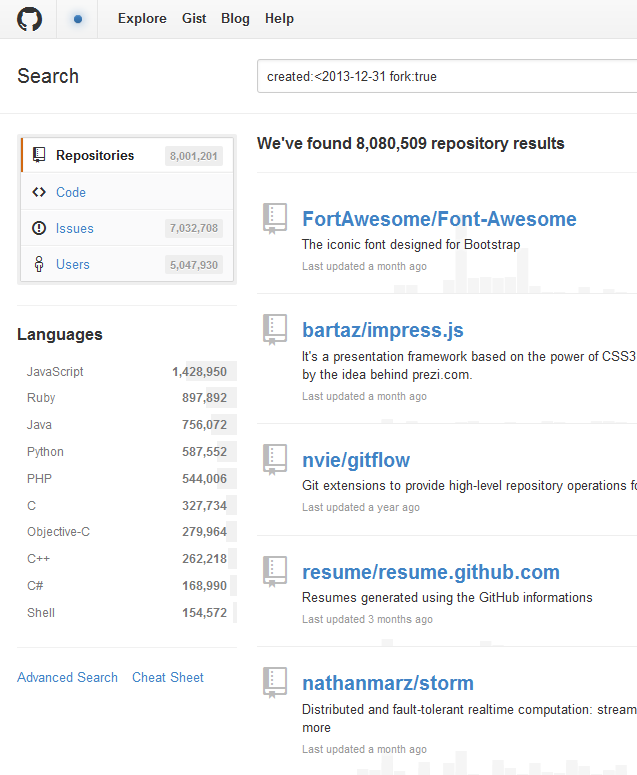Image resolution: width=637 pixels, height=775 pixels.
Task: Switch to Code search results
Action: [70, 192]
